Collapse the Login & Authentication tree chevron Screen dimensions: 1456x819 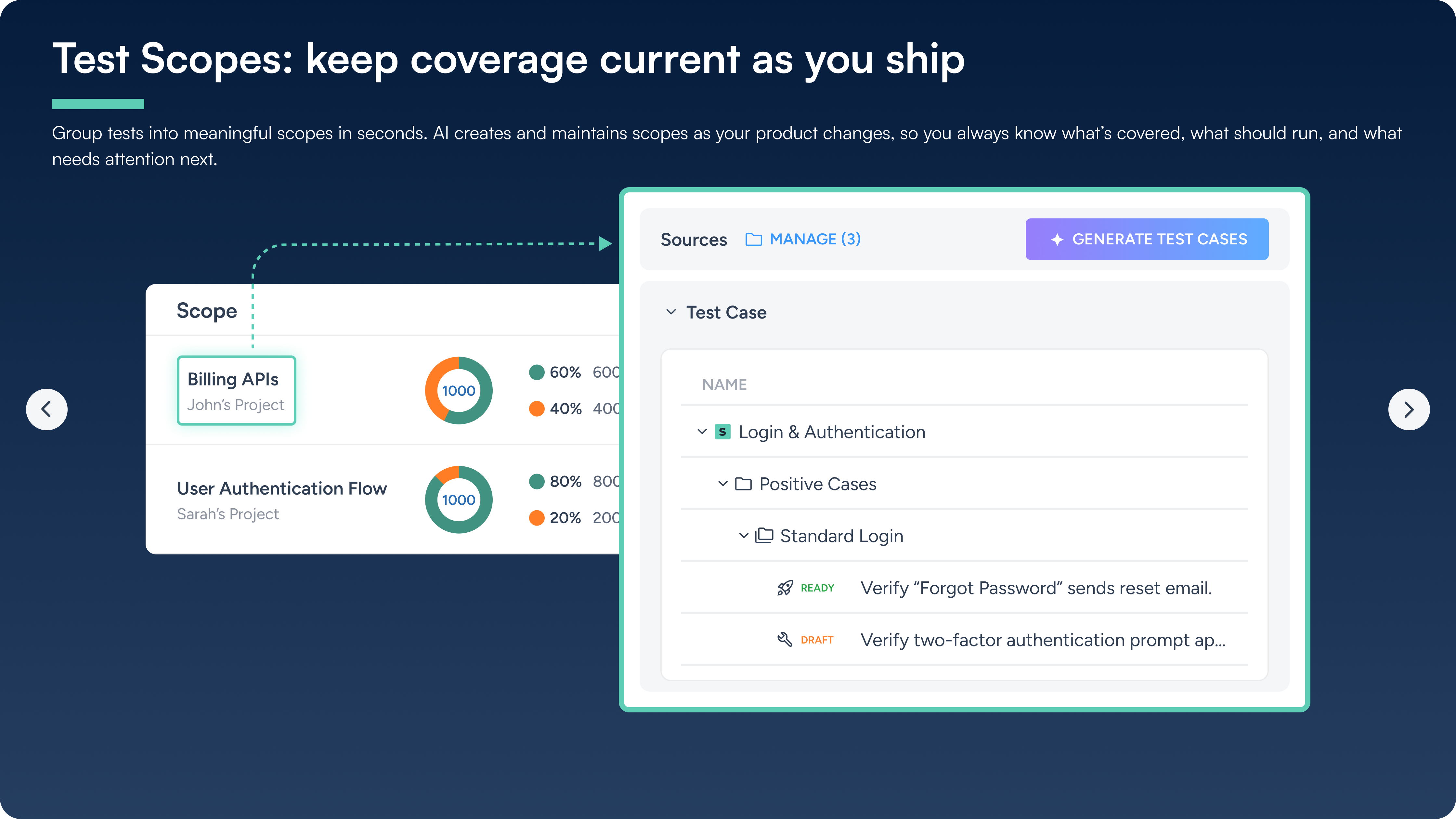click(x=702, y=432)
